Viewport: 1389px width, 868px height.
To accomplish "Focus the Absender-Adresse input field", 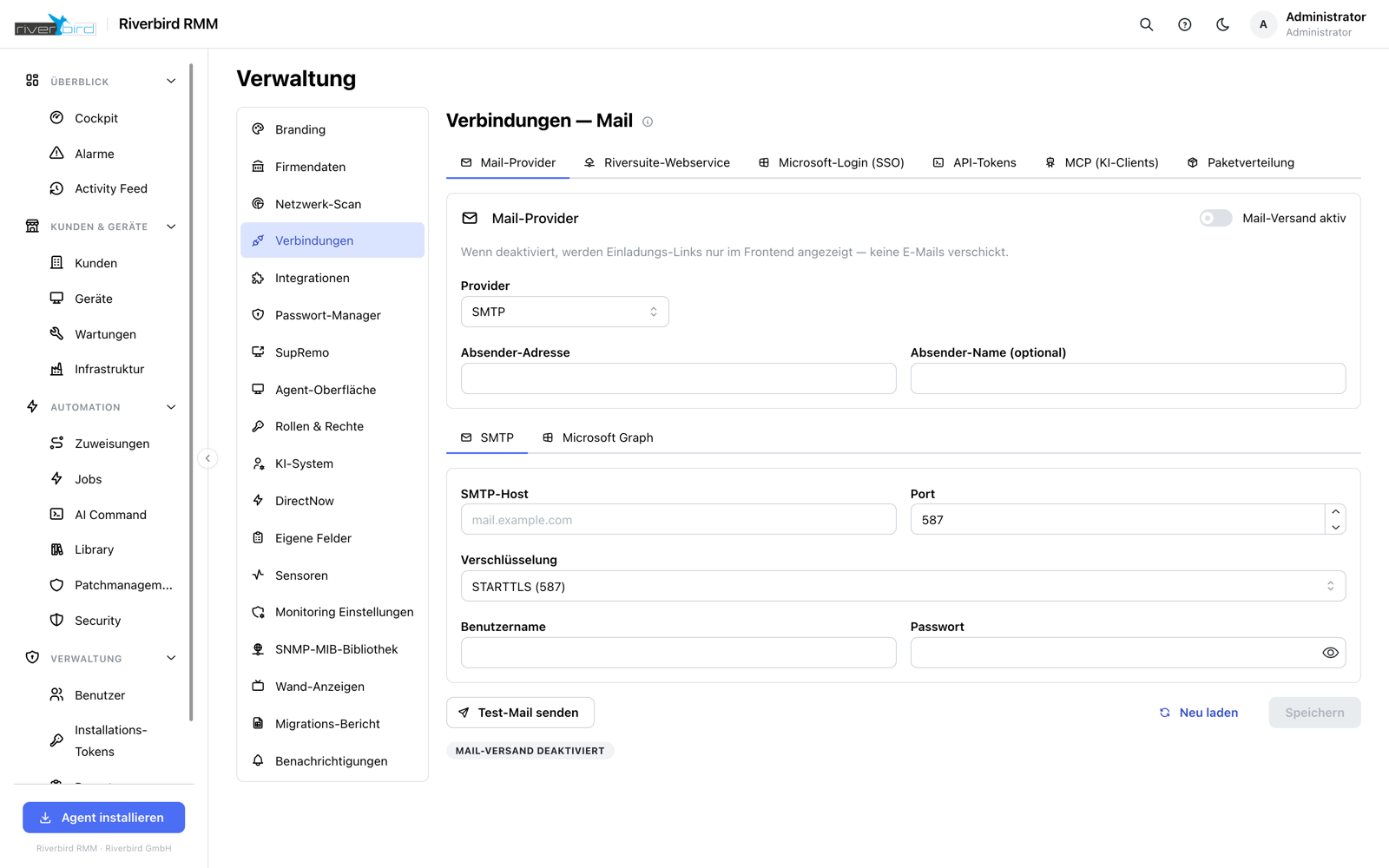I will [x=678, y=378].
